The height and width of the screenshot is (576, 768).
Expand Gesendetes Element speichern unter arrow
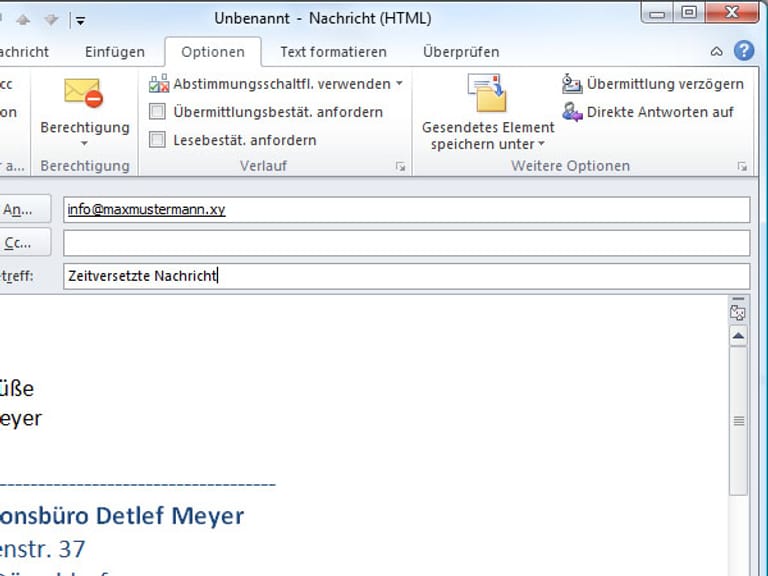pyautogui.click(x=541, y=144)
